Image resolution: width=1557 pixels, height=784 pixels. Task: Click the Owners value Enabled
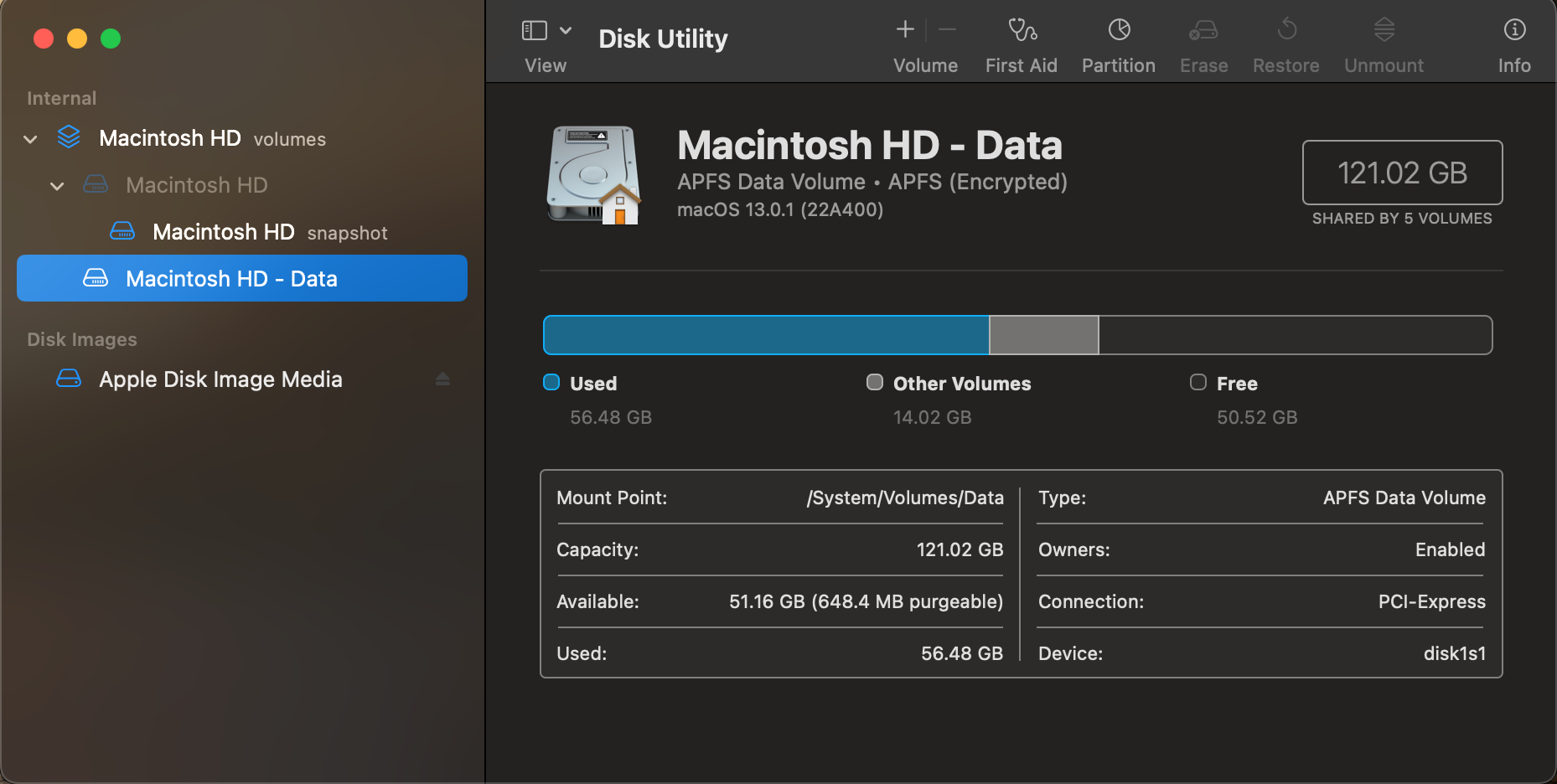(x=1451, y=549)
